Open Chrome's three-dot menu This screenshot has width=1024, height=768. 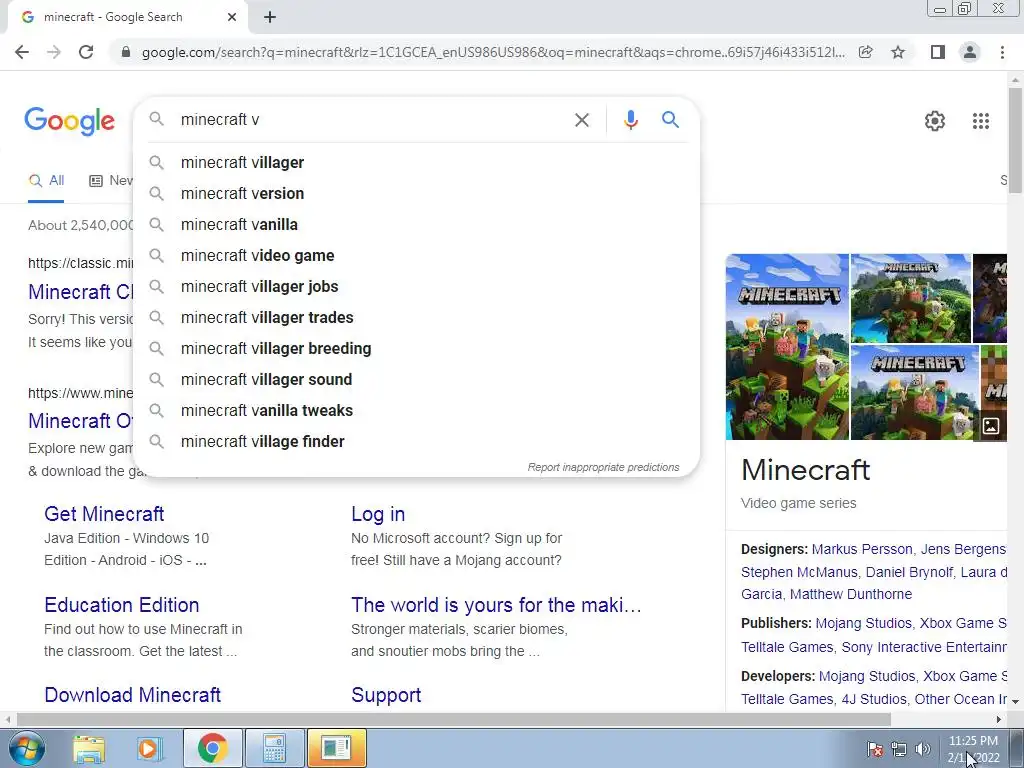tap(1002, 52)
